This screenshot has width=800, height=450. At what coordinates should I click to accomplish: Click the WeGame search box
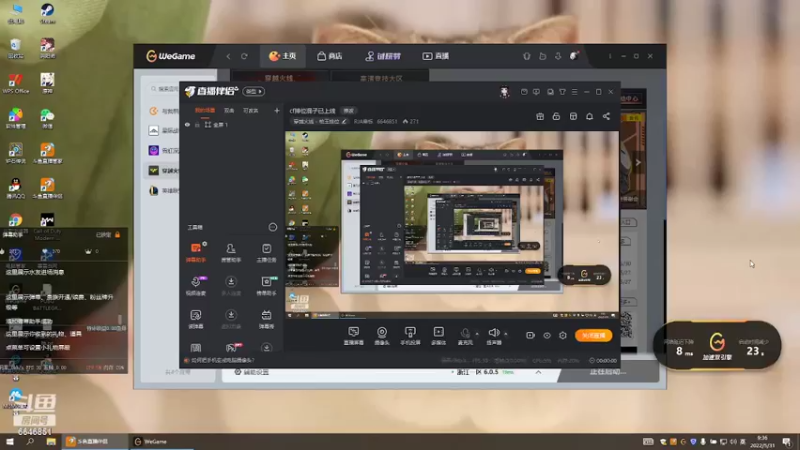pos(164,89)
